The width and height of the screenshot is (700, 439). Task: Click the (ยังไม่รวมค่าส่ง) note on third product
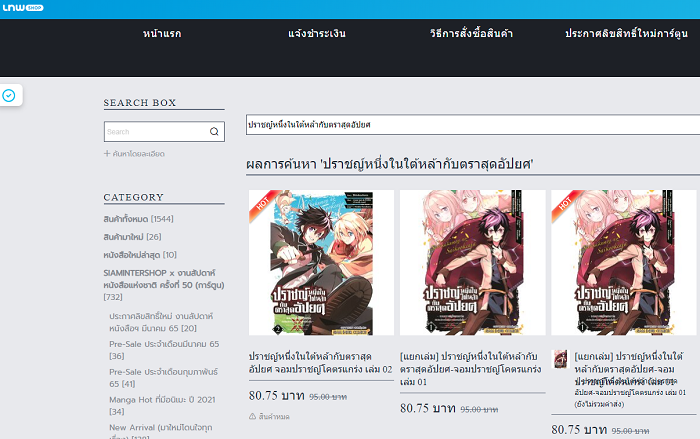pyautogui.click(x=599, y=404)
